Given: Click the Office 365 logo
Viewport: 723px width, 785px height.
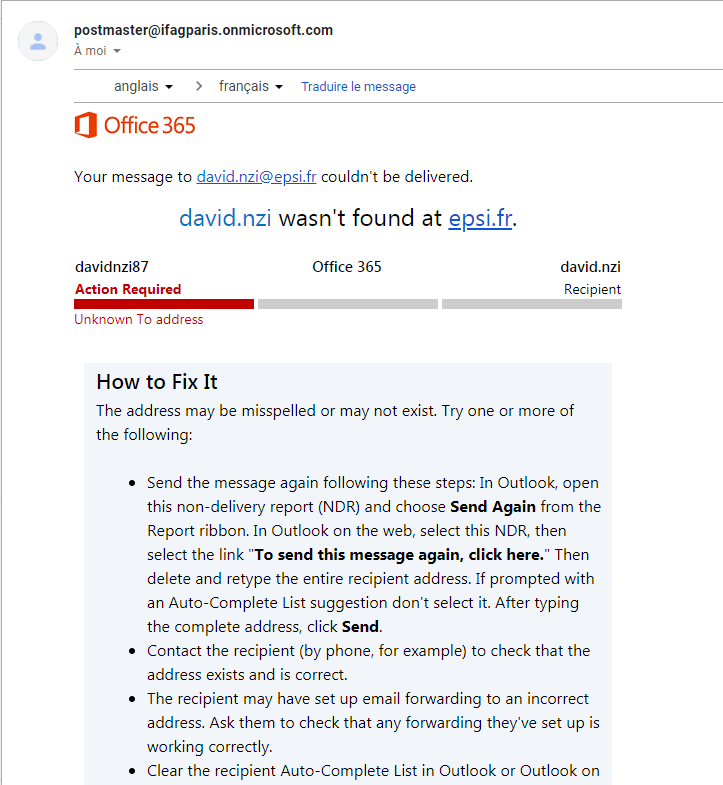Looking at the screenshot, I should tap(135, 125).
